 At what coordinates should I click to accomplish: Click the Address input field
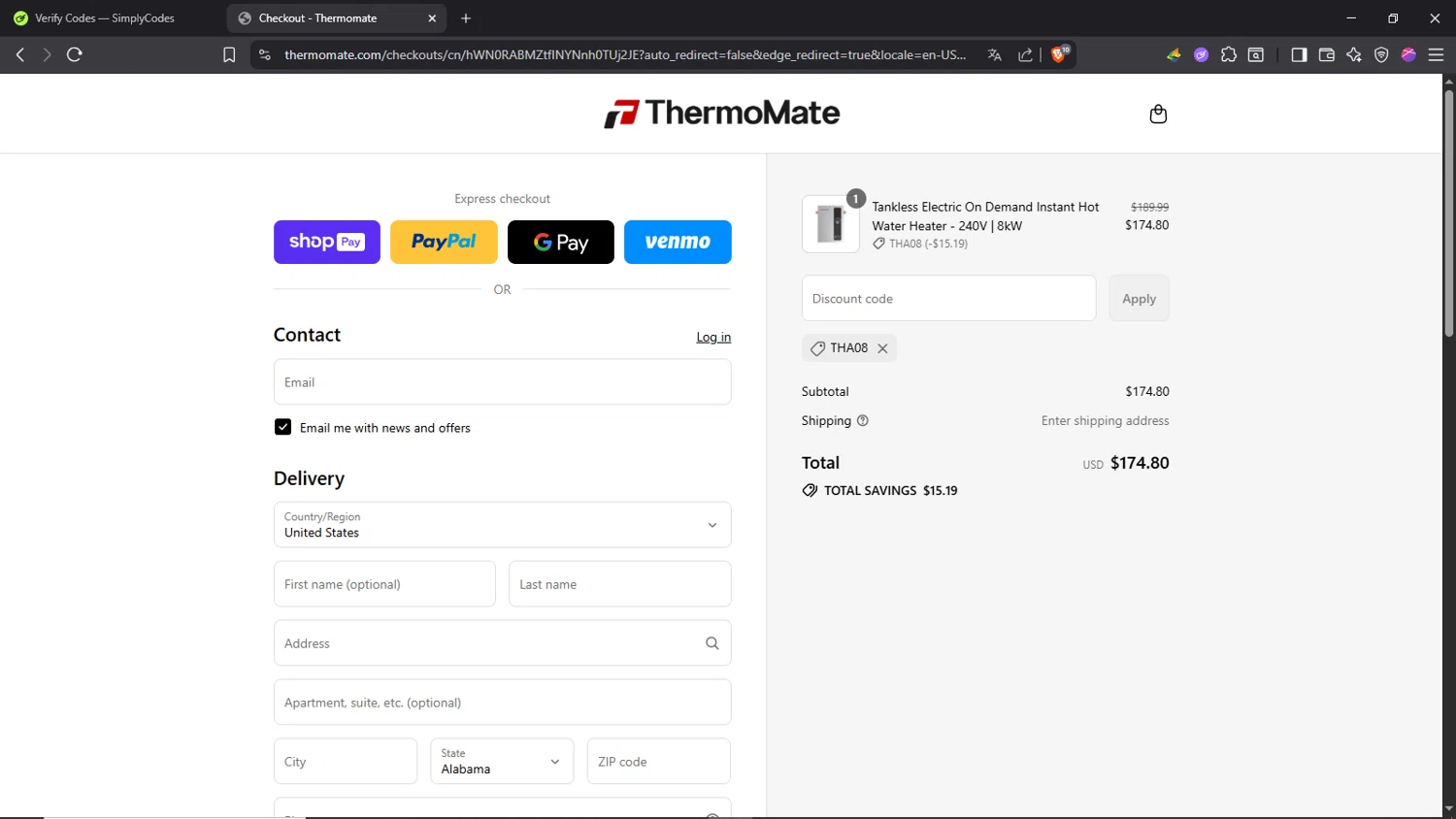point(502,643)
